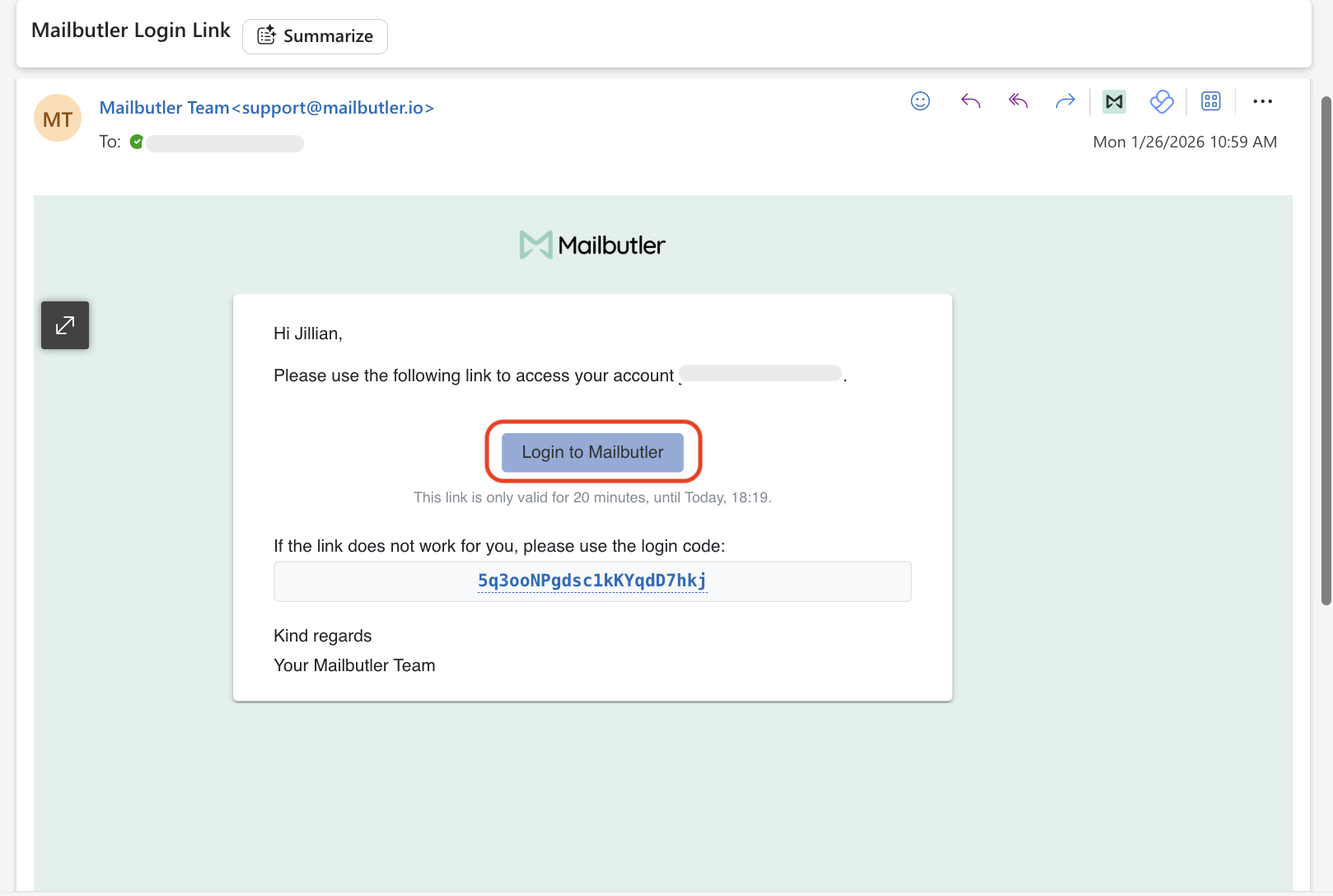1333x896 pixels.
Task: Click the redacted recipient in the To field
Action: click(225, 143)
